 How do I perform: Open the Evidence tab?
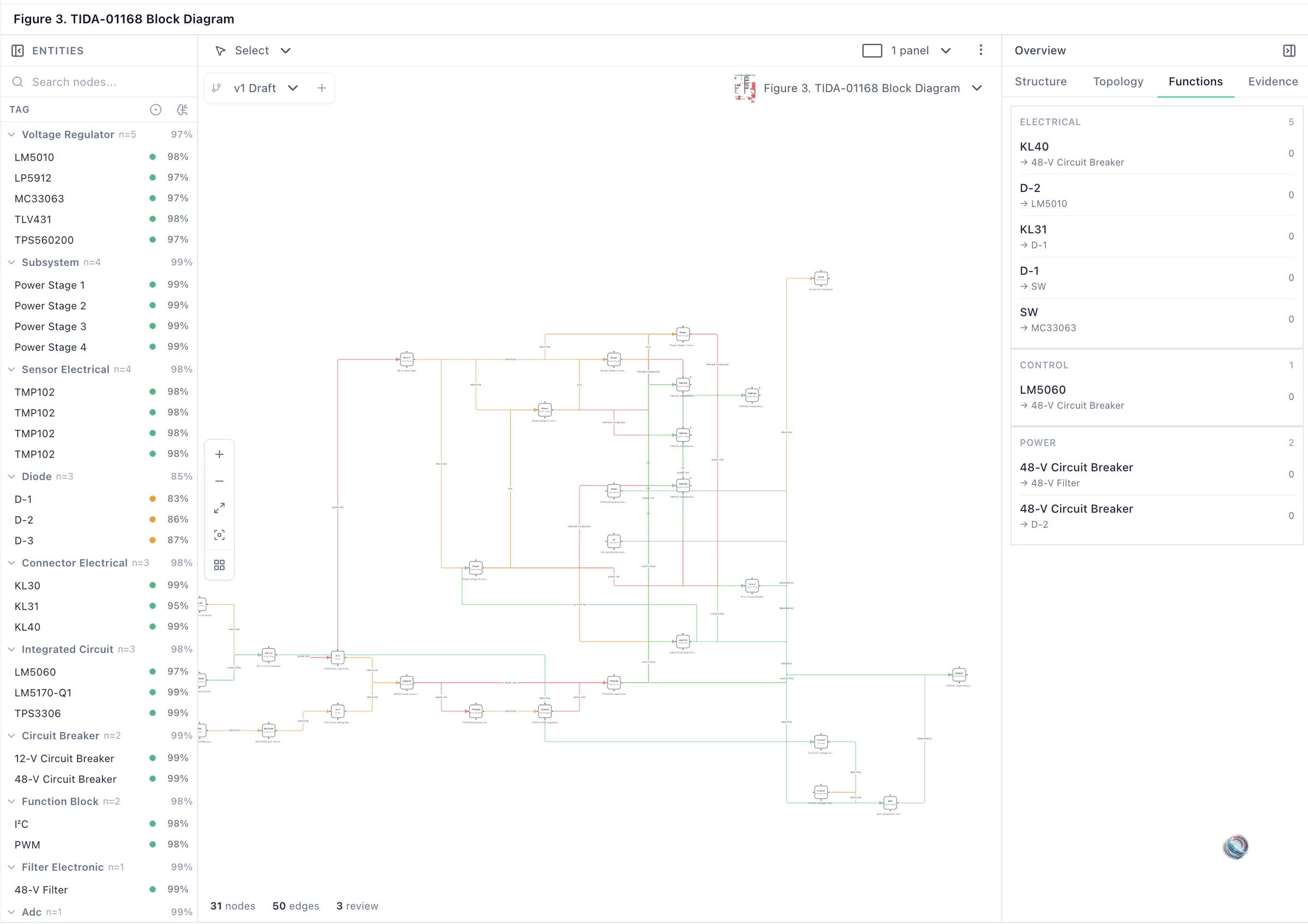[x=1273, y=81]
